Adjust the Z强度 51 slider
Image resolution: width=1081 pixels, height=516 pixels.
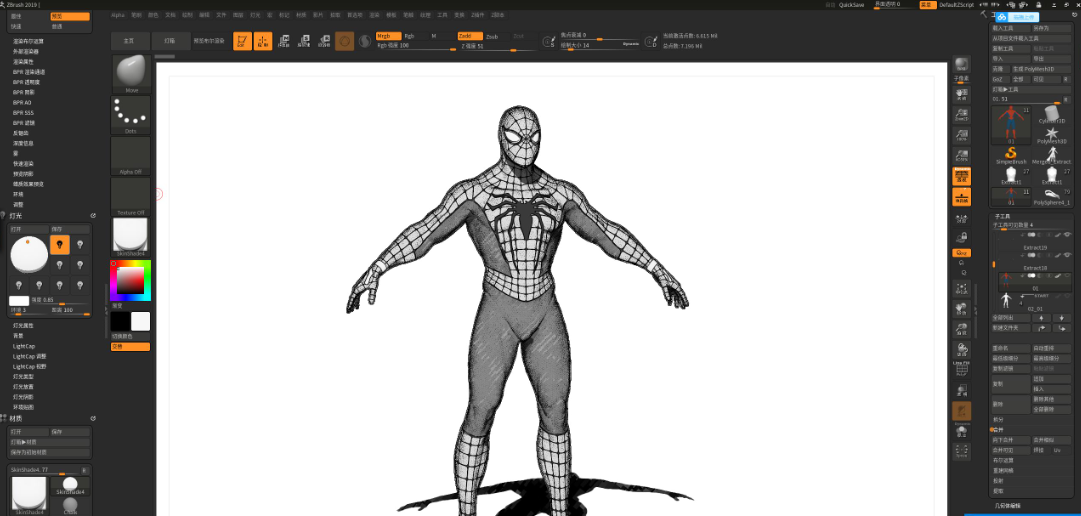496,46
